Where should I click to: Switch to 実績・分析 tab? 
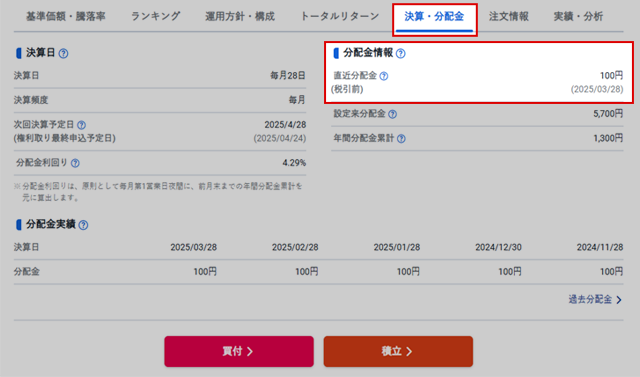(578, 16)
